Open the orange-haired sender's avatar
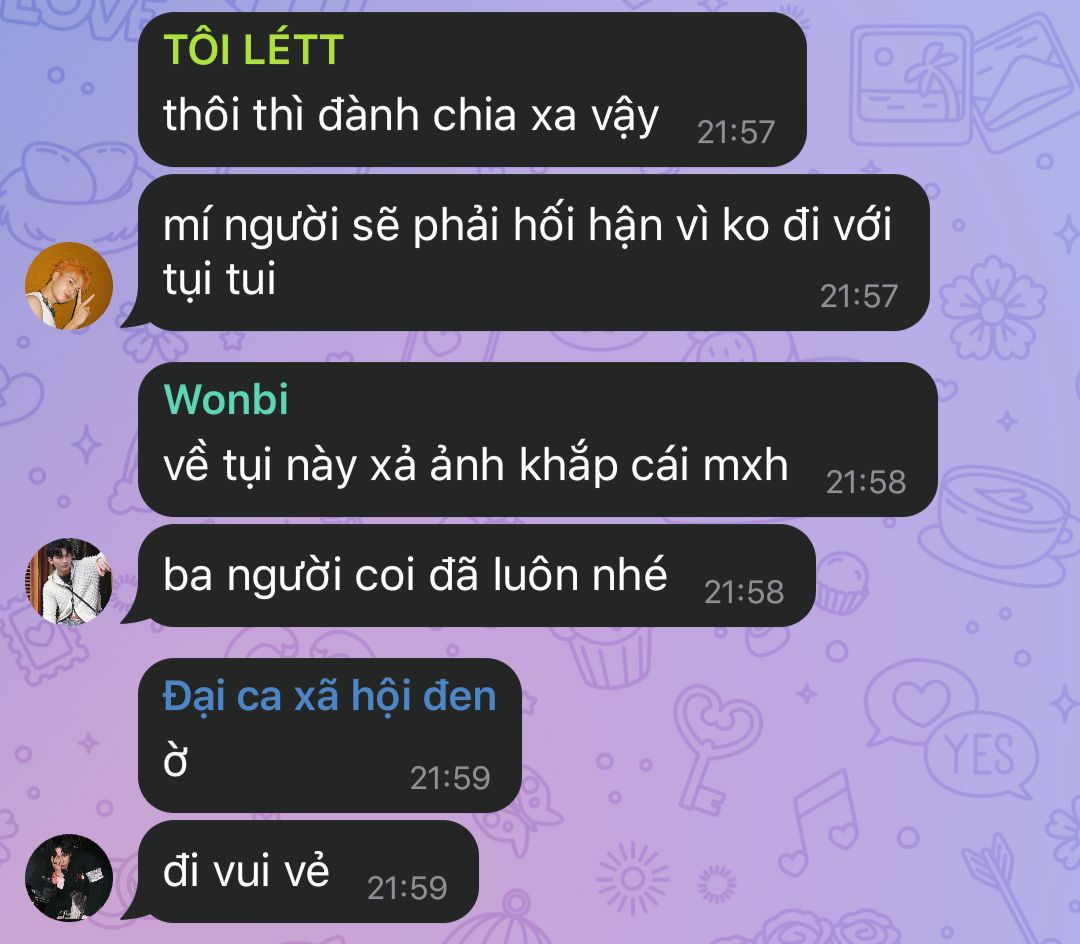The height and width of the screenshot is (944, 1080). 69,286
